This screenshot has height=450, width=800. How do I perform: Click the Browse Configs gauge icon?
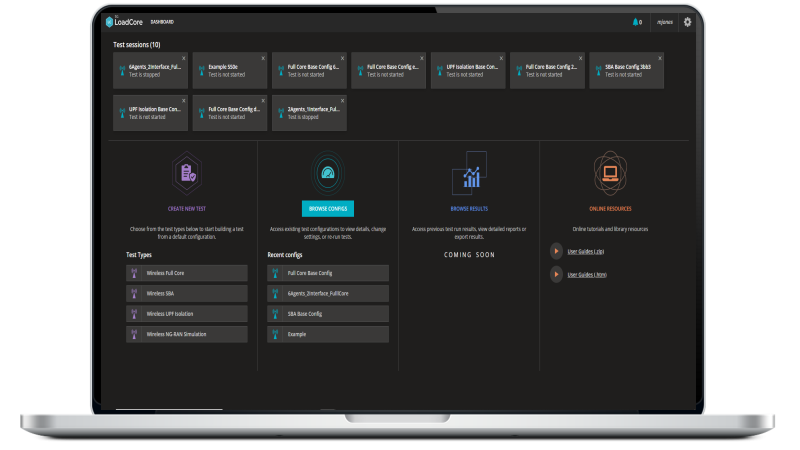point(328,172)
